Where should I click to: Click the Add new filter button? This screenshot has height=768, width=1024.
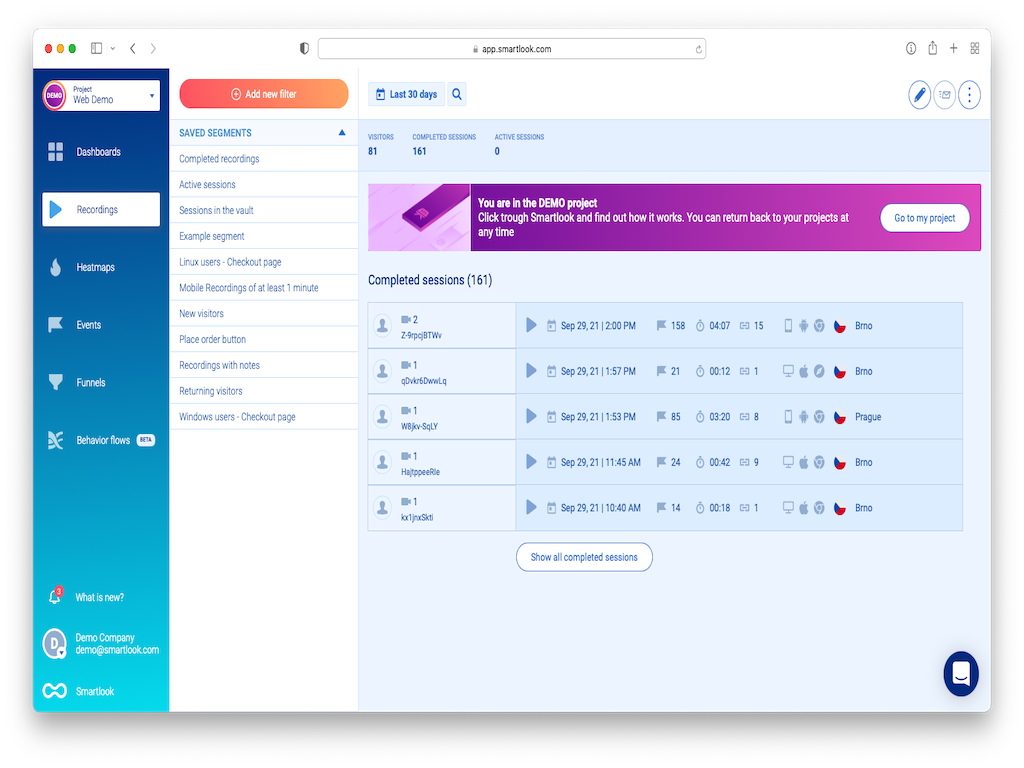click(x=264, y=94)
